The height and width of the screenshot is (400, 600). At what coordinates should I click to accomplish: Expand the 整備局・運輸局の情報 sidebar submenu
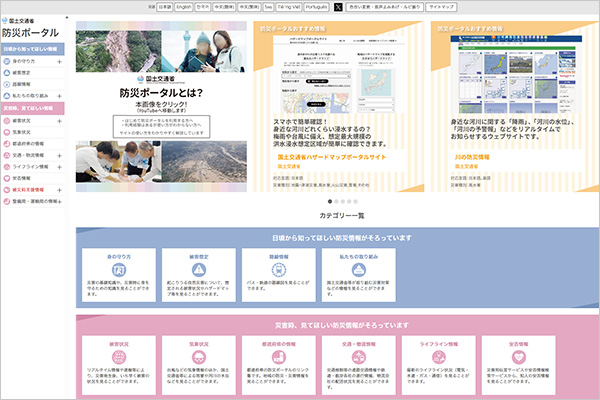click(60, 202)
